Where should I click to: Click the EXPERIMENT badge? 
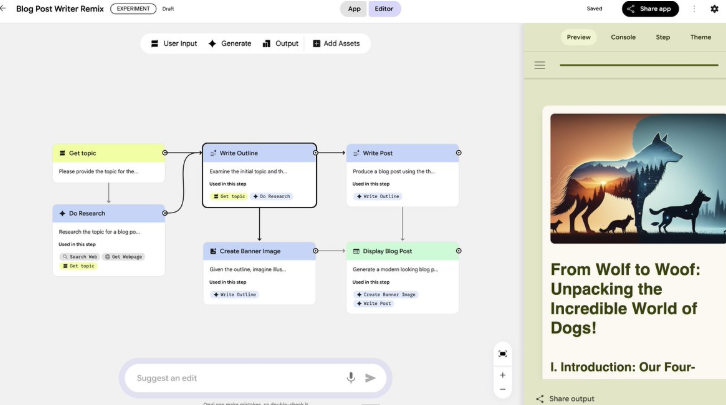coord(133,9)
